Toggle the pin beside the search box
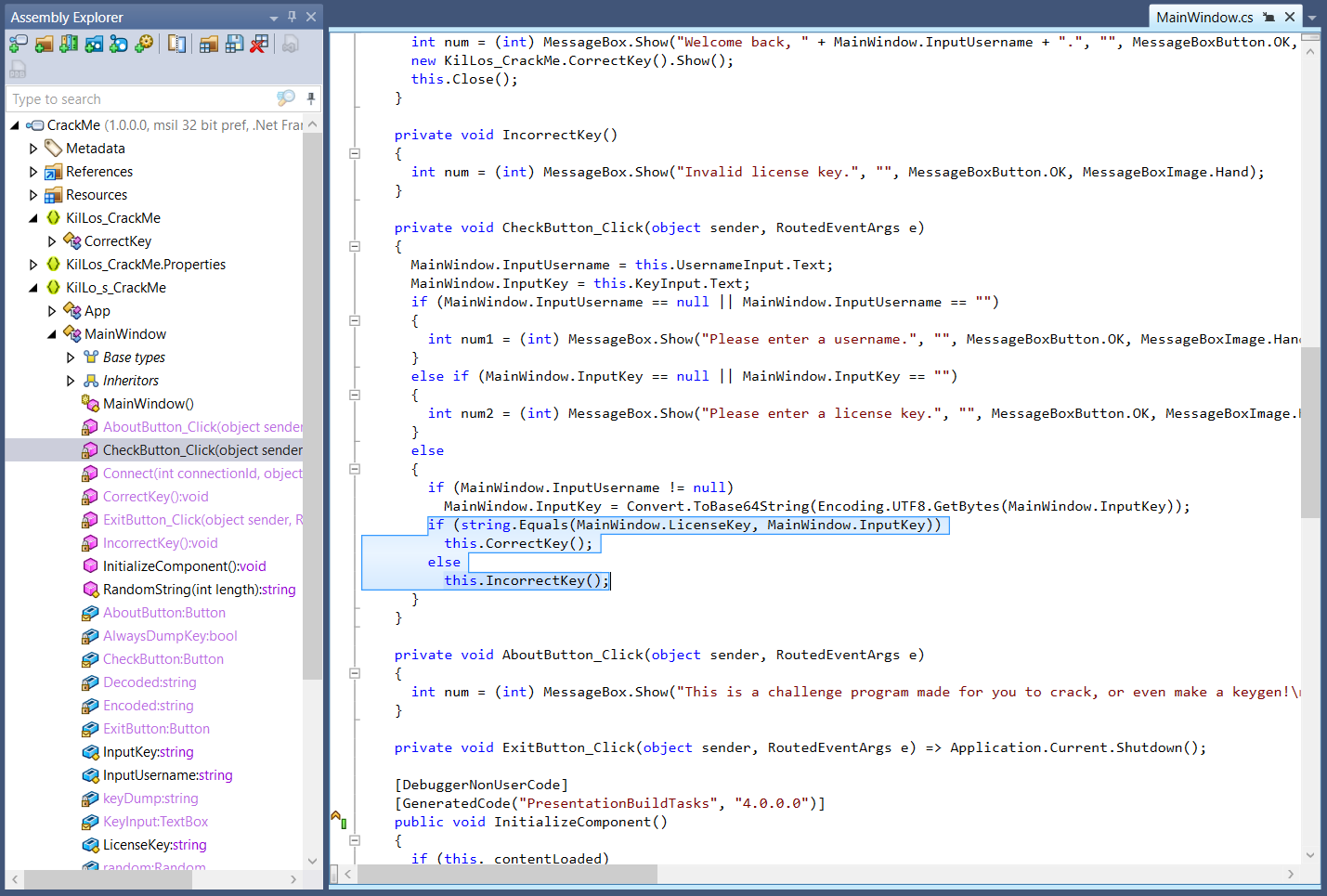Viewport: 1327px width, 896px height. pyautogui.click(x=311, y=98)
